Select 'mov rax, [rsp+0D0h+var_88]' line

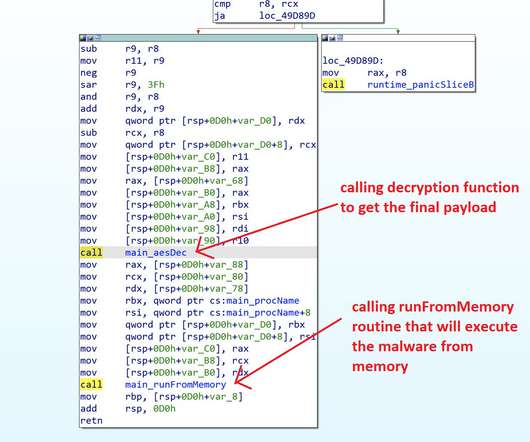(165, 265)
